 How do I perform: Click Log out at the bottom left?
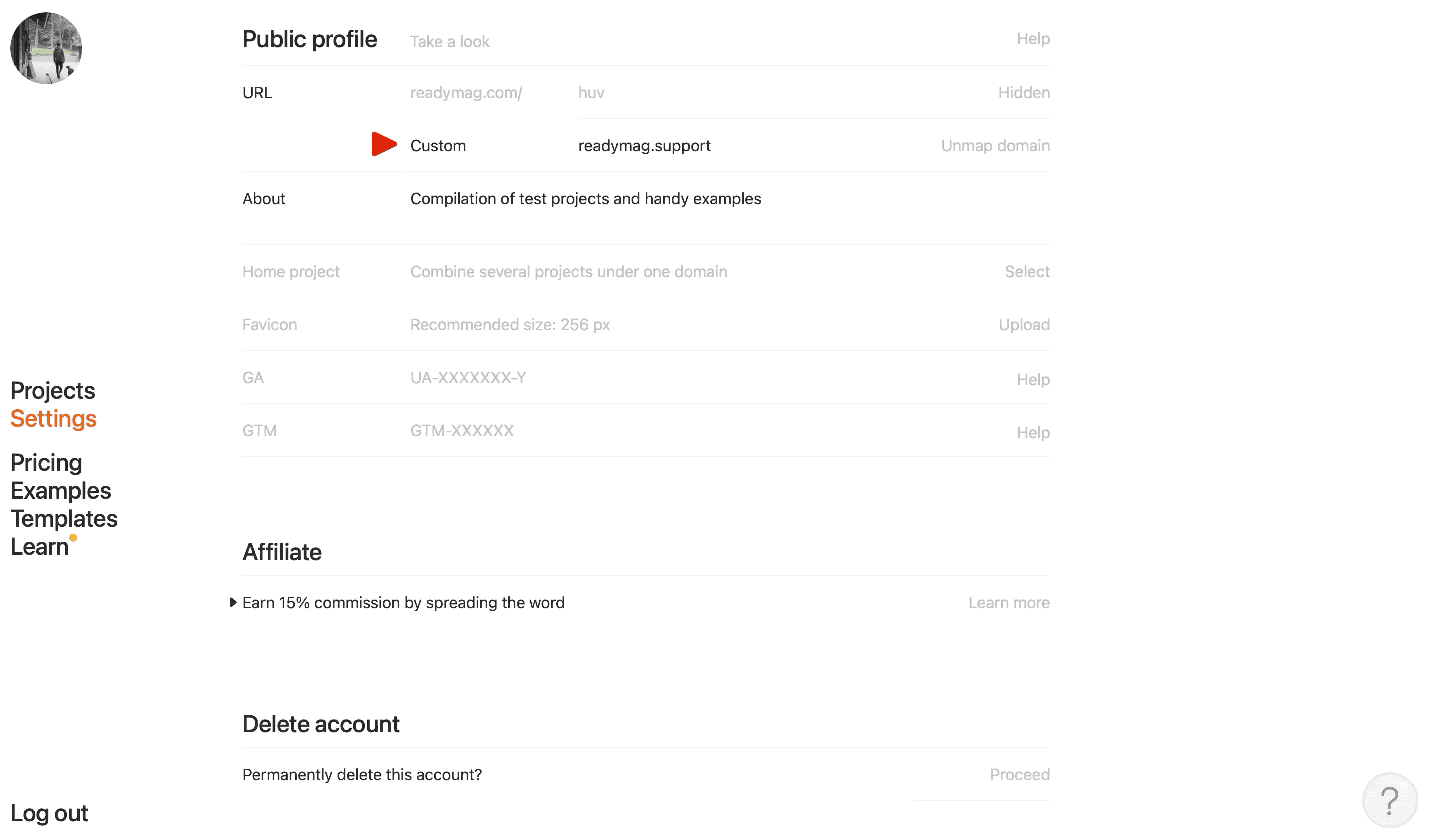[x=49, y=813]
